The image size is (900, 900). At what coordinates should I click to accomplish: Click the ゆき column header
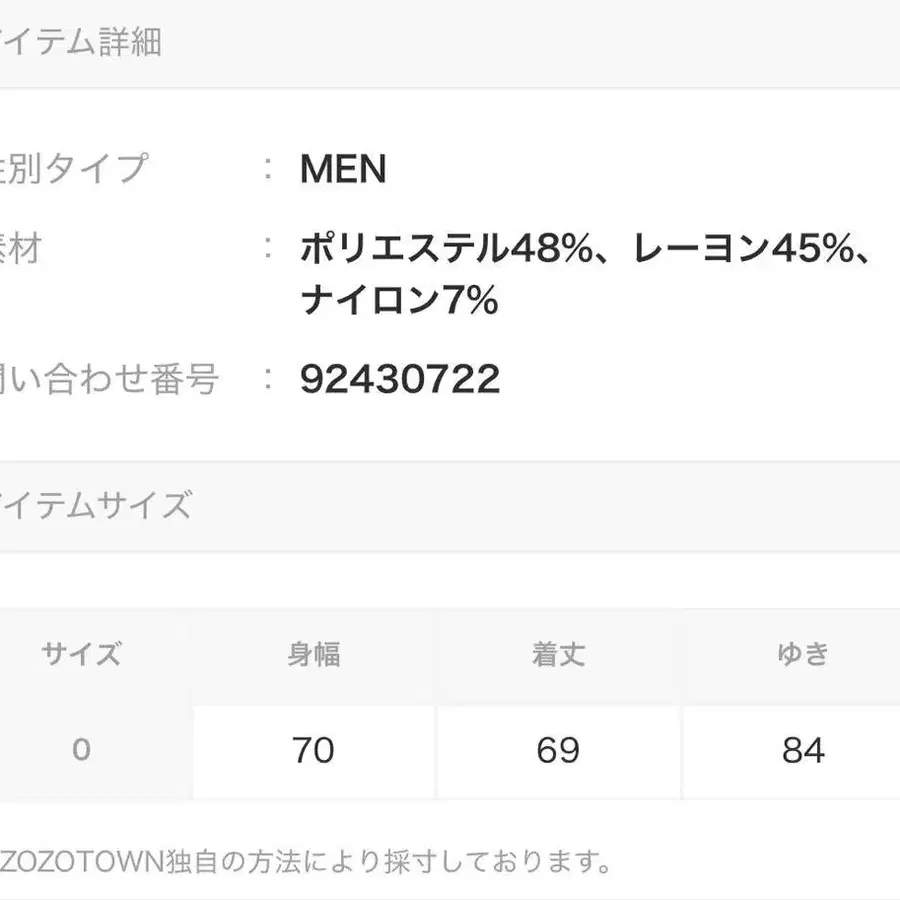click(803, 655)
